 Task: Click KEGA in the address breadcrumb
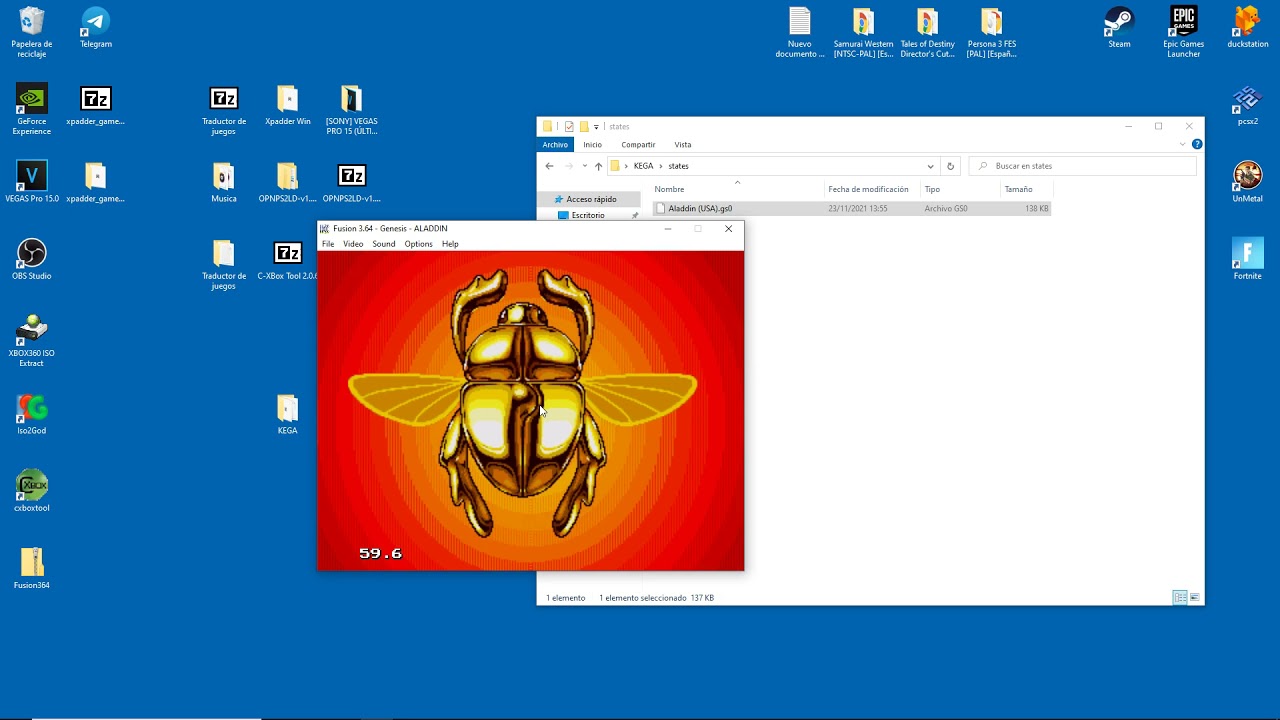643,166
